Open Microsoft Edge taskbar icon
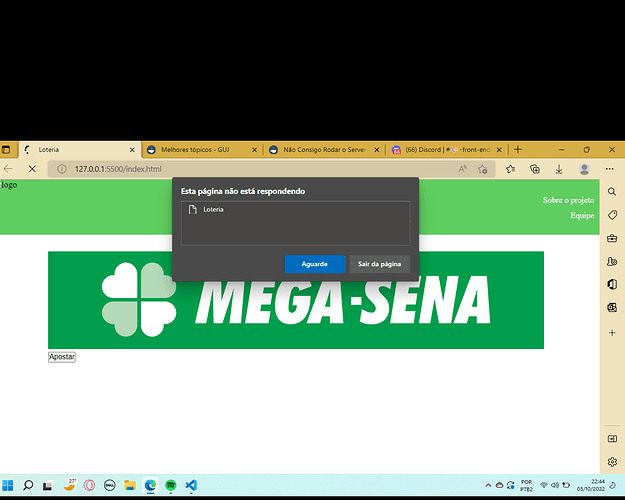Image resolution: width=625 pixels, height=500 pixels. tap(150, 485)
